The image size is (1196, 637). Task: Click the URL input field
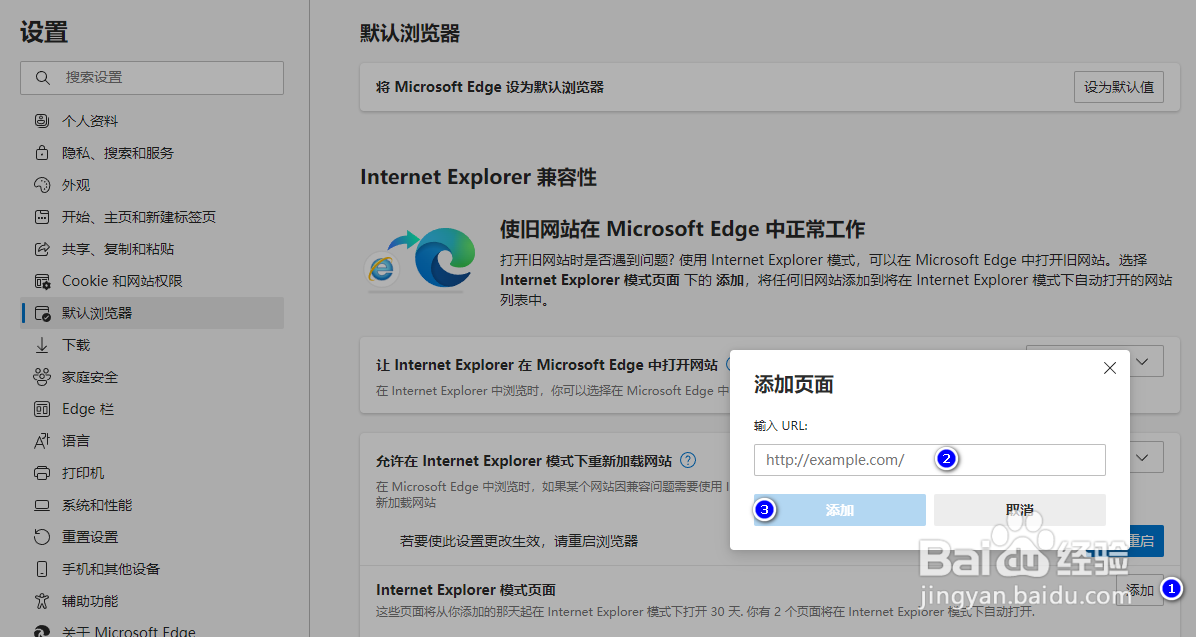pos(929,460)
